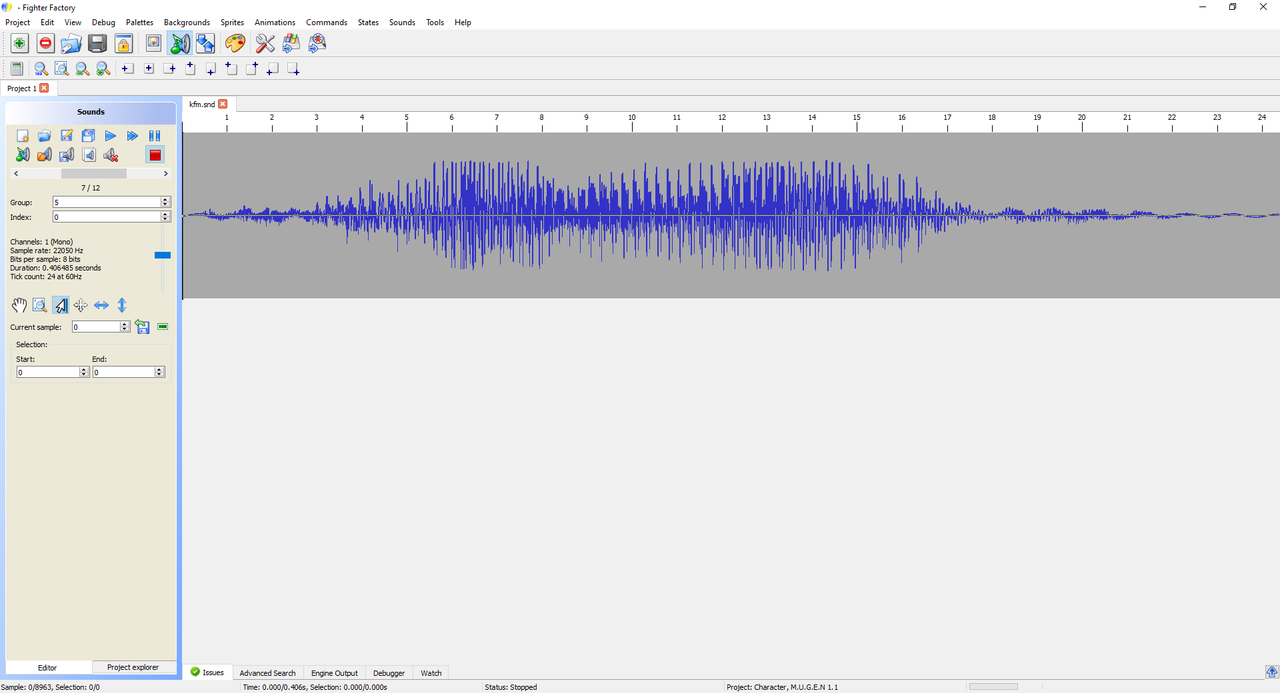Click the blue fast-forward double arrow button
The width and height of the screenshot is (1280, 693).
[x=133, y=136]
